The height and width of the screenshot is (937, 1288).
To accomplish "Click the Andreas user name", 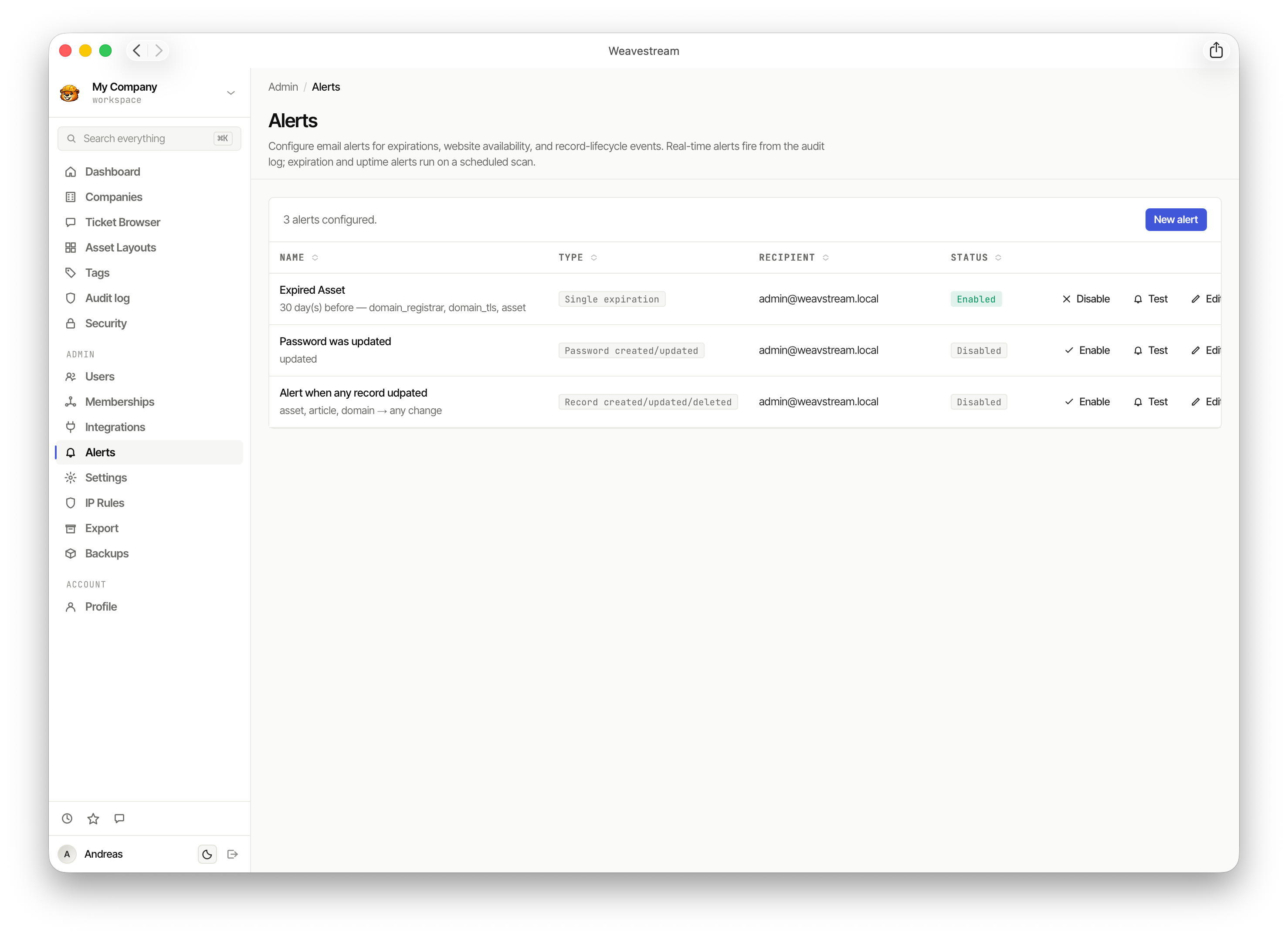I will 103,854.
